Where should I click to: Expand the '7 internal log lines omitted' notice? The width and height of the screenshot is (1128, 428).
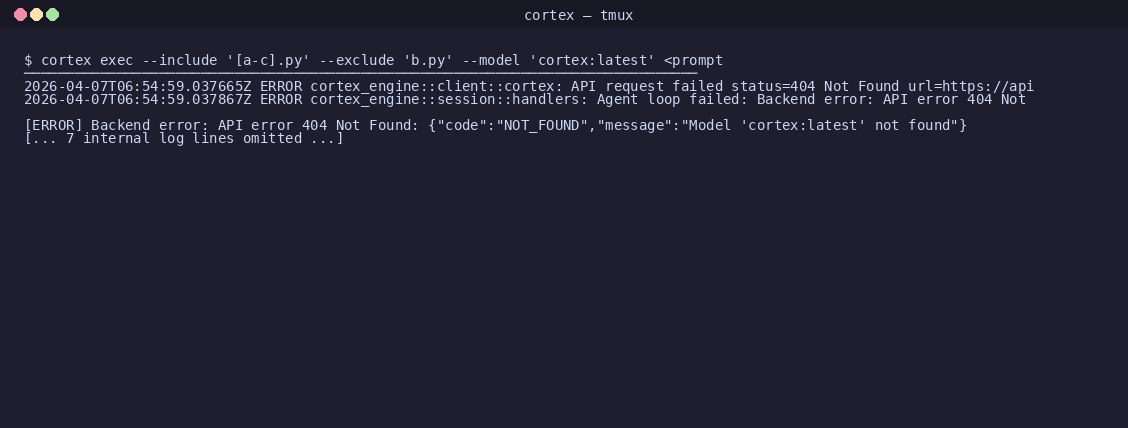pos(183,138)
